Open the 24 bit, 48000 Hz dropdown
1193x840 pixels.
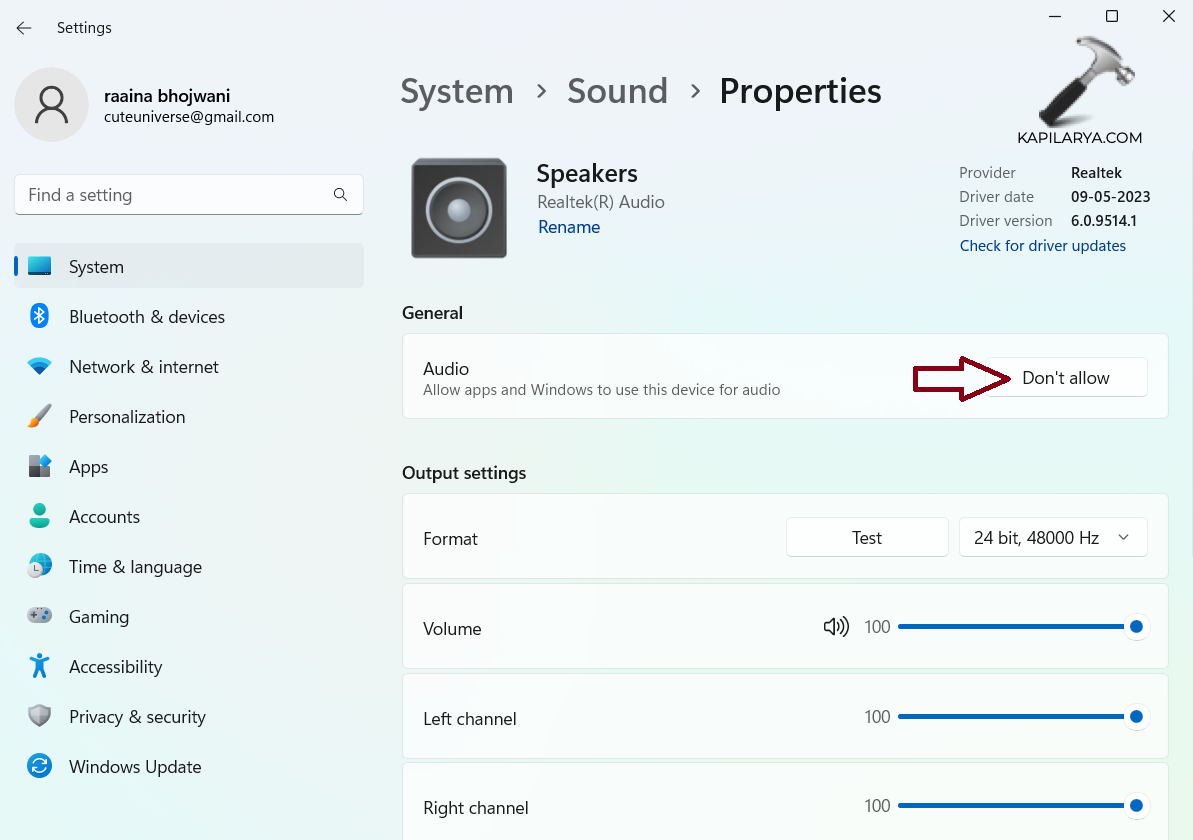point(1052,538)
